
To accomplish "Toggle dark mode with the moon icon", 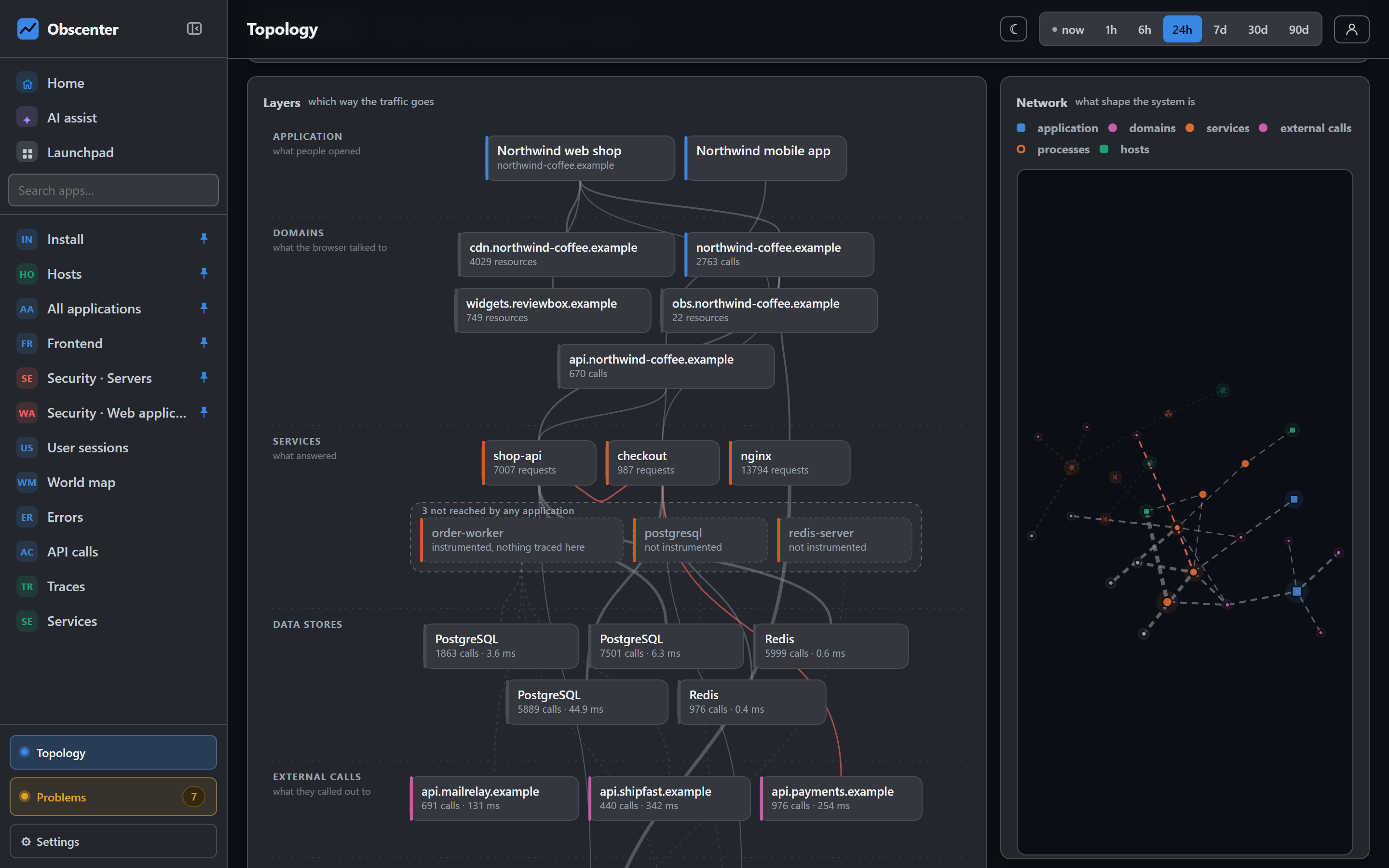I will [x=1014, y=29].
